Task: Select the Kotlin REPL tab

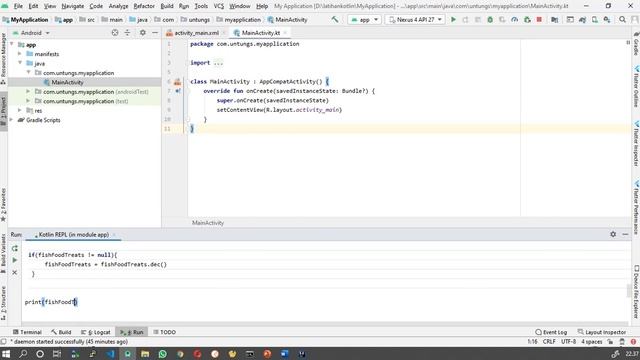Action: coord(73,235)
